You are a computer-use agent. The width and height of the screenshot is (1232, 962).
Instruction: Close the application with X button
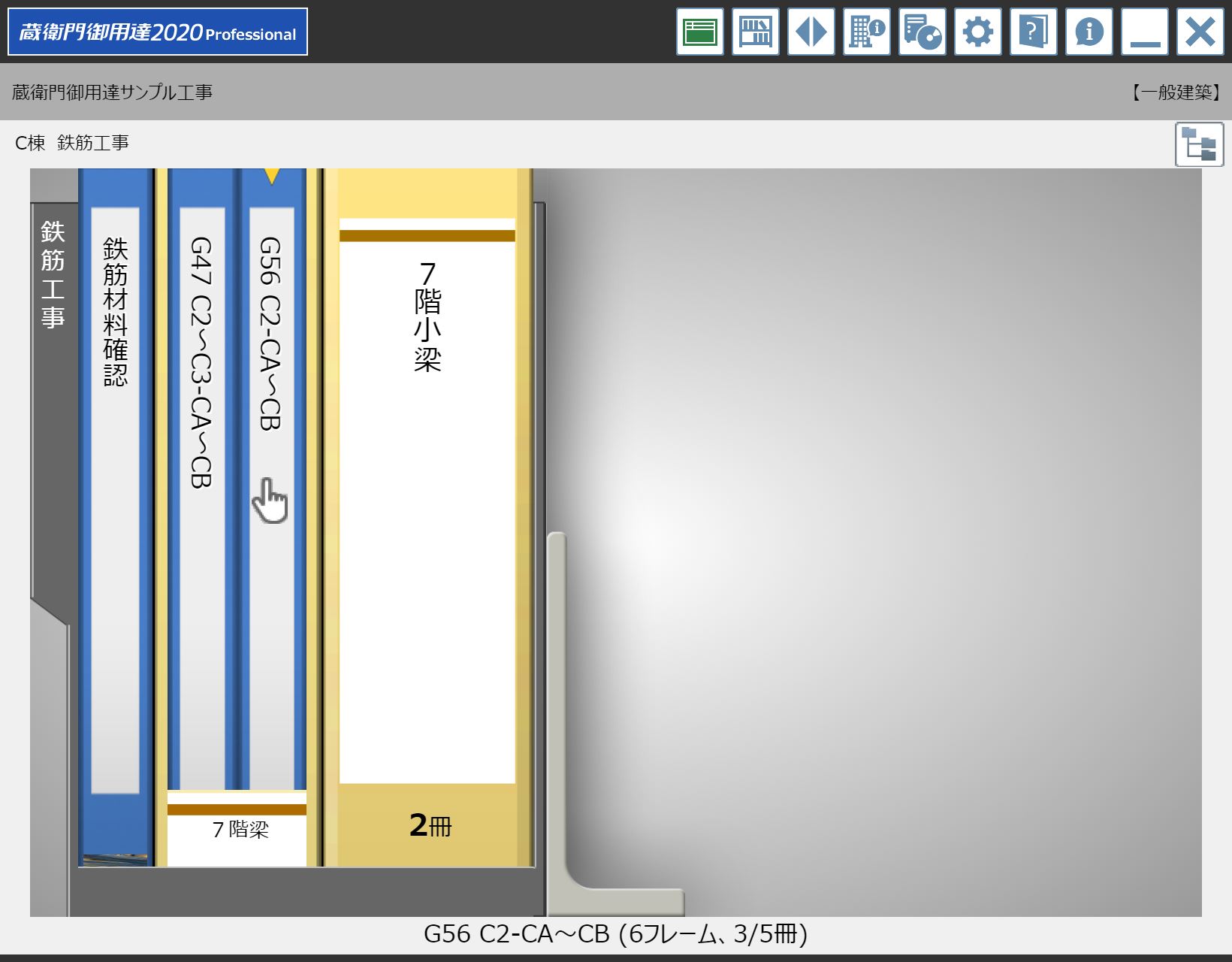click(x=1200, y=32)
